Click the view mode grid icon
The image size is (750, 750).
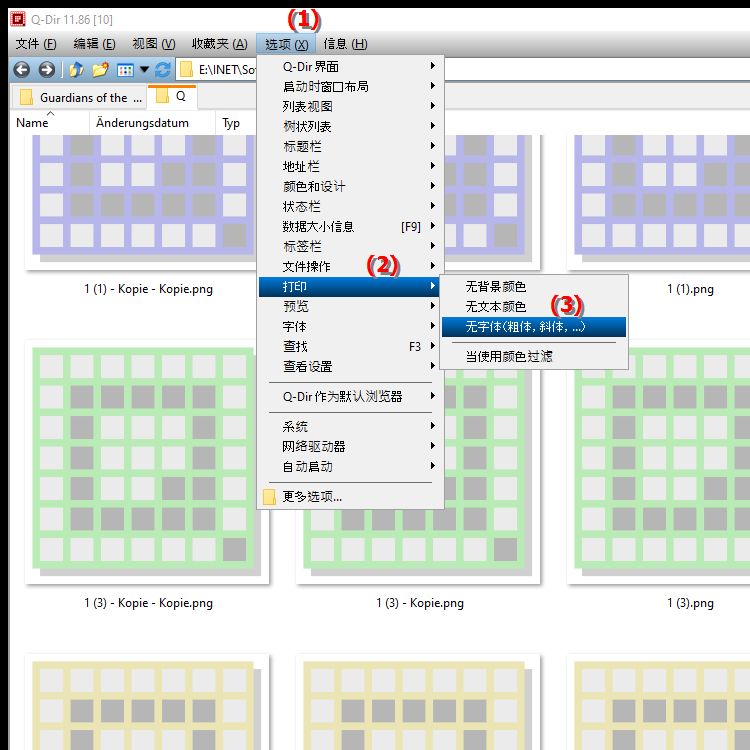125,70
